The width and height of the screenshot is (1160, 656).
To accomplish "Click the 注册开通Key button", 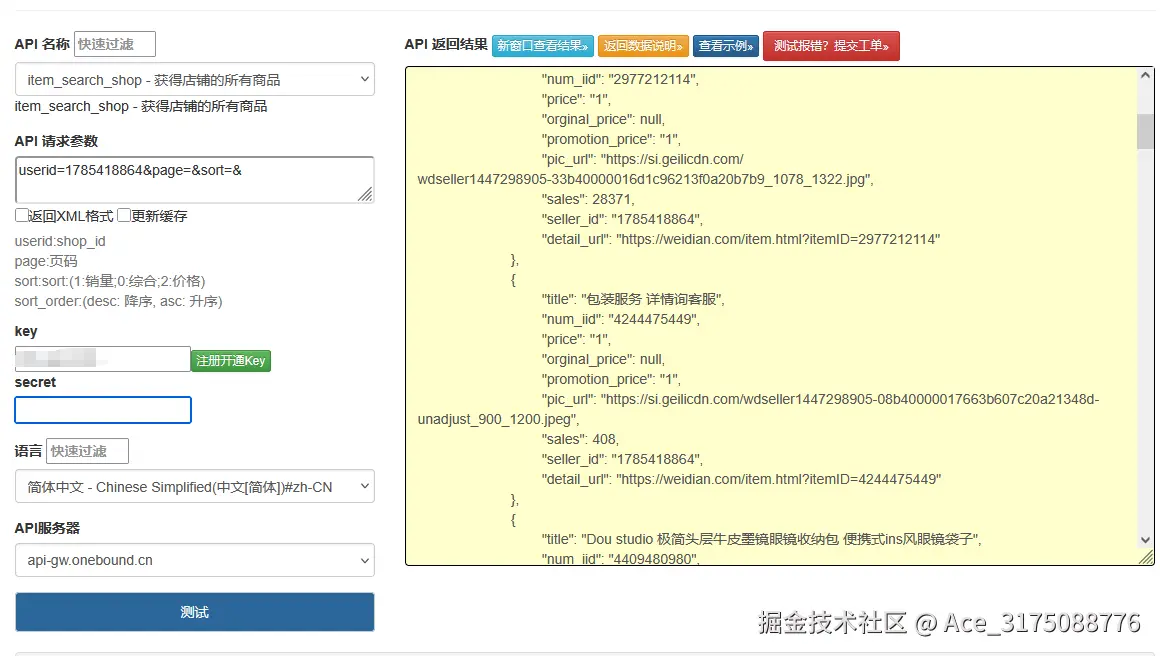I will click(x=231, y=360).
